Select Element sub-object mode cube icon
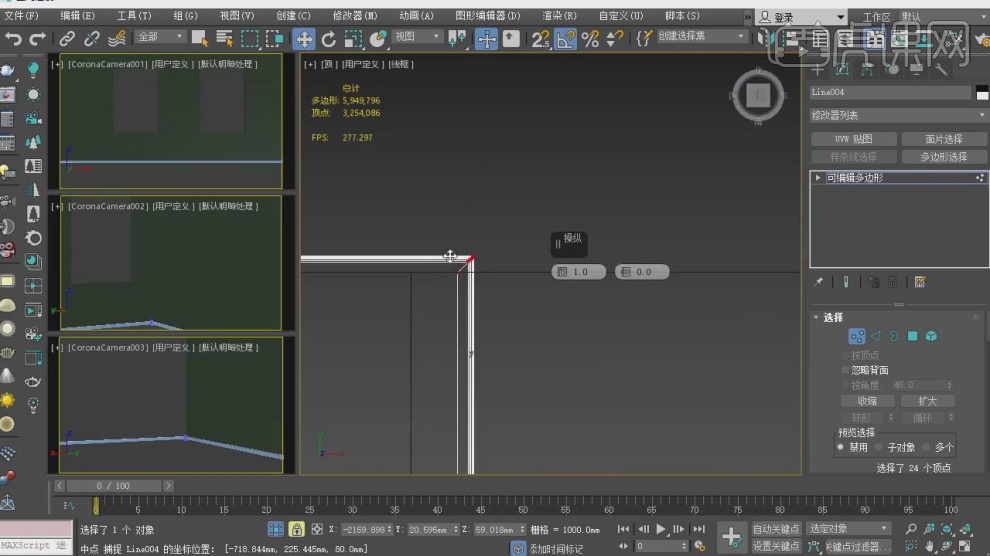Viewport: 990px width, 556px height. click(x=930, y=336)
